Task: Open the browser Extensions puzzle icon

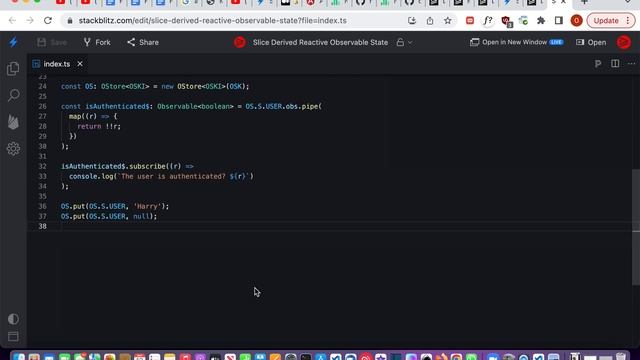Action: pyautogui.click(x=541, y=20)
